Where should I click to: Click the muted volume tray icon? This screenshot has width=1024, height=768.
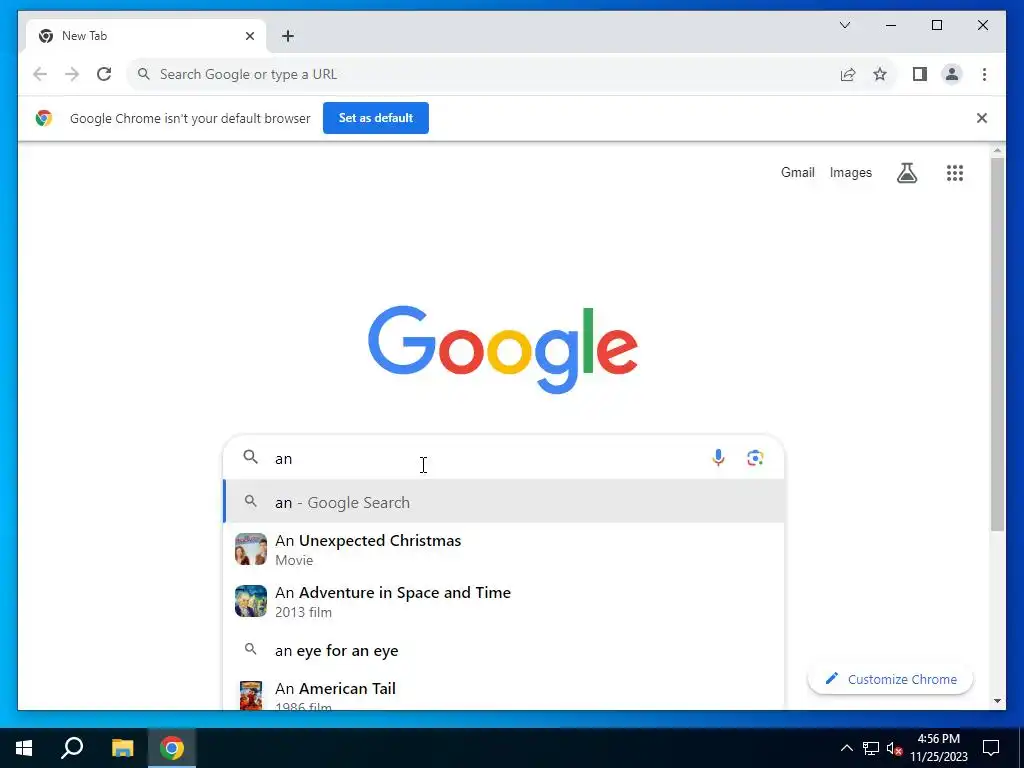coord(894,748)
